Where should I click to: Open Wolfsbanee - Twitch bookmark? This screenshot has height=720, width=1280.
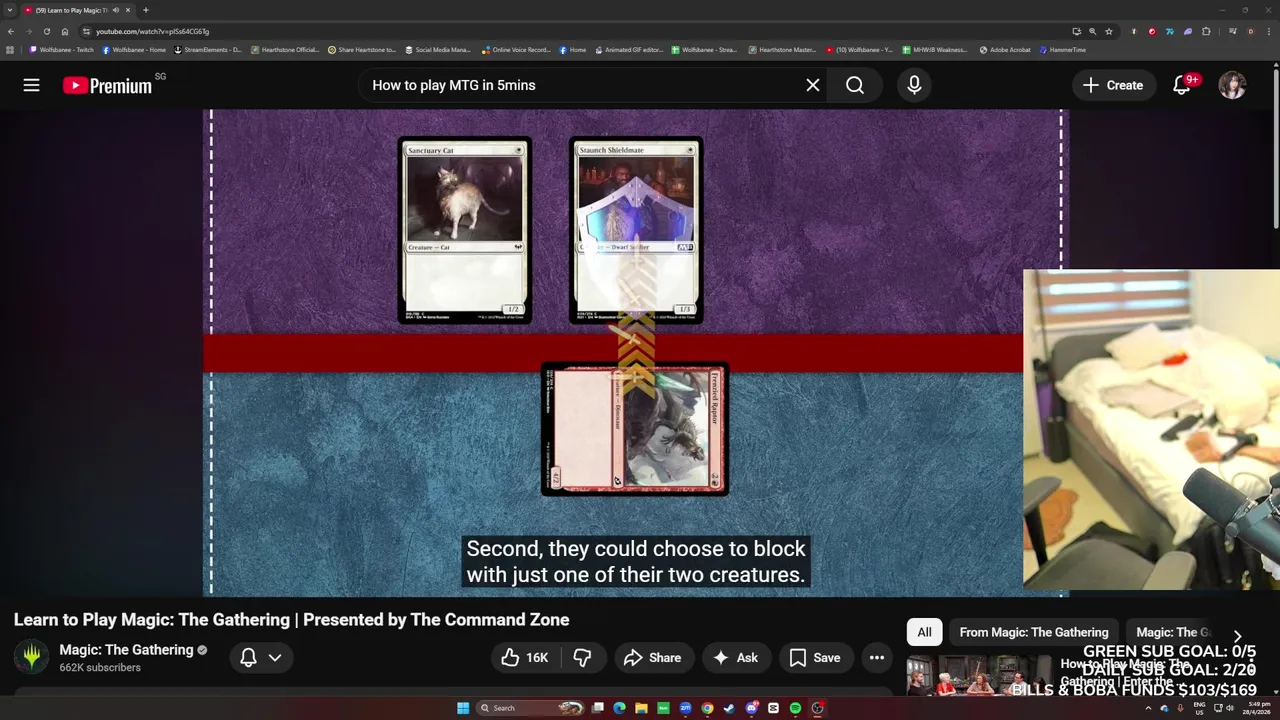click(62, 49)
